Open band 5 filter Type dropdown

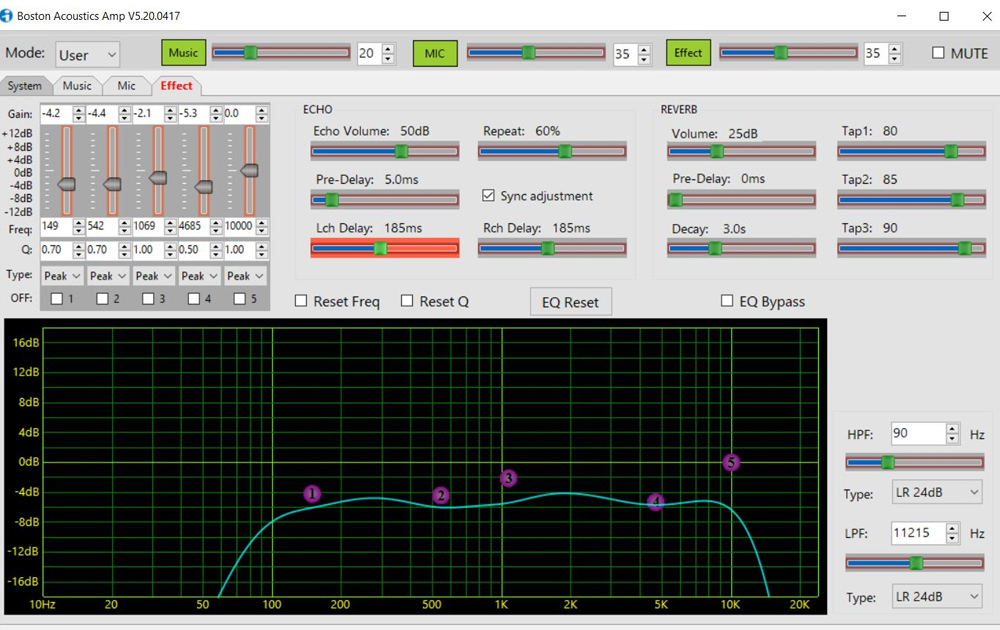[246, 275]
